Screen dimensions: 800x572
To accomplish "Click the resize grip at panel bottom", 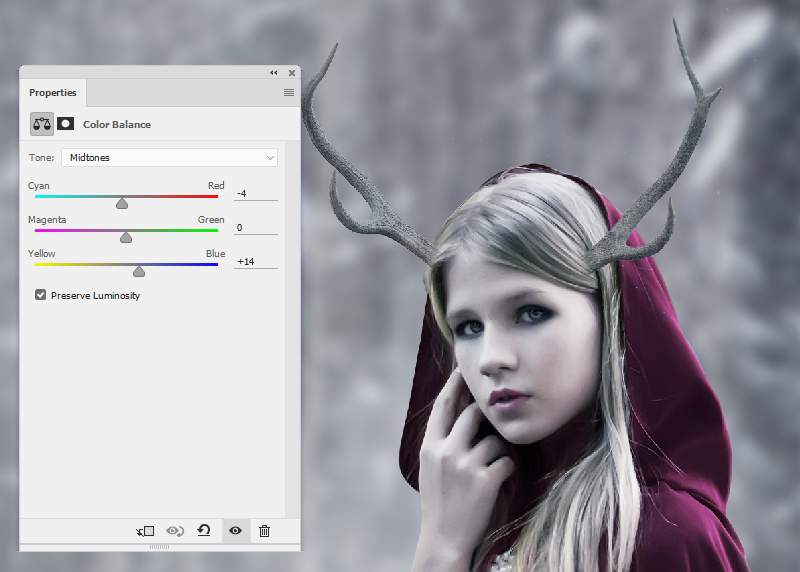I will click(x=160, y=547).
